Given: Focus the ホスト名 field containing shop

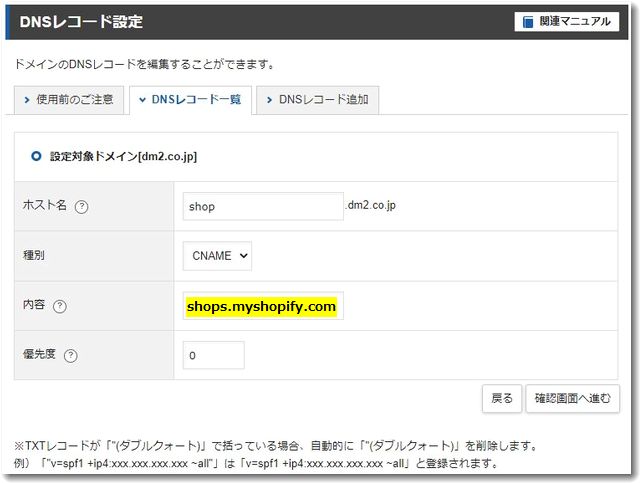Looking at the screenshot, I should pyautogui.click(x=263, y=207).
